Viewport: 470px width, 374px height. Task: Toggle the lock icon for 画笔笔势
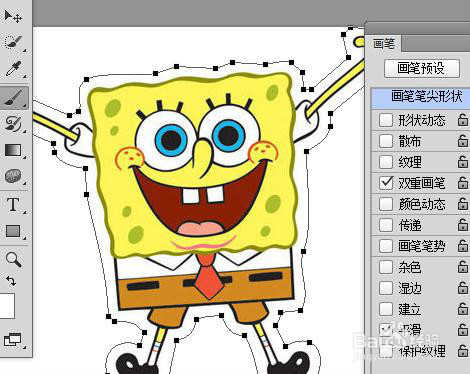463,245
